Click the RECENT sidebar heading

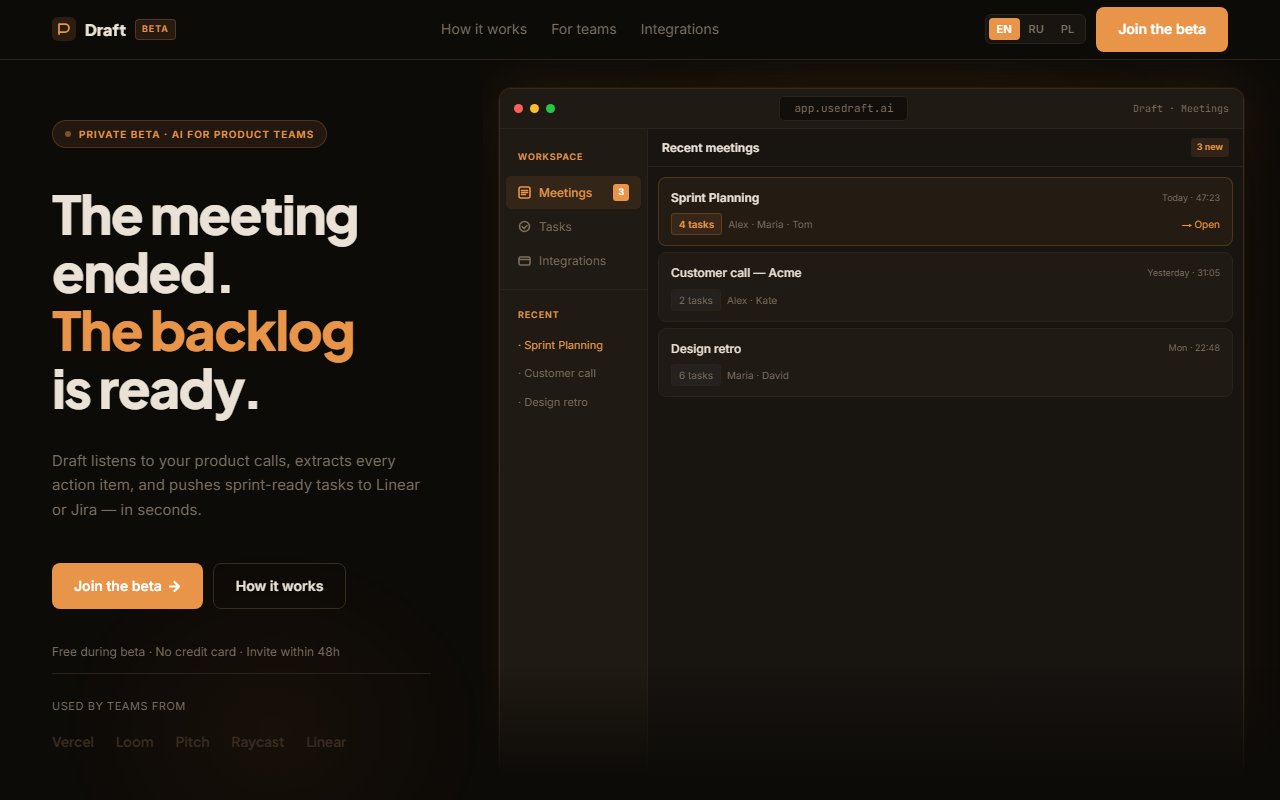pyautogui.click(x=538, y=315)
